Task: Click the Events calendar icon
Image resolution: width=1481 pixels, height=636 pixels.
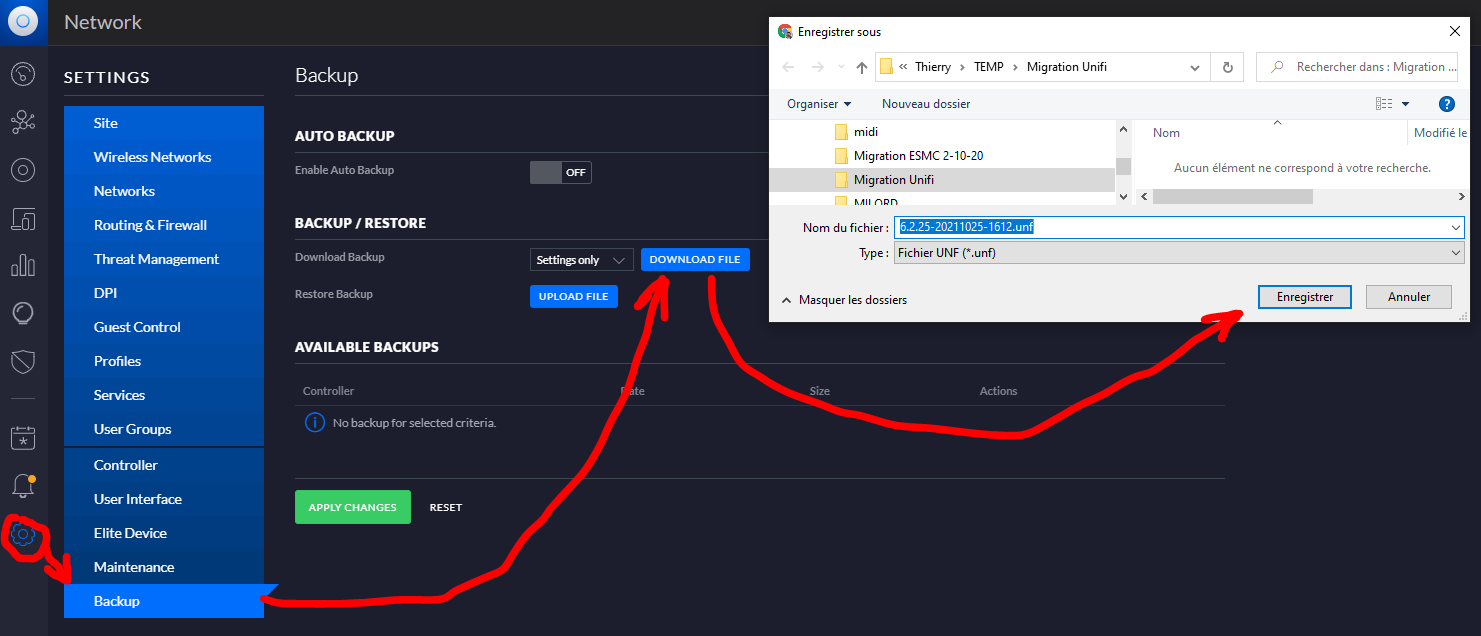Action: point(23,438)
